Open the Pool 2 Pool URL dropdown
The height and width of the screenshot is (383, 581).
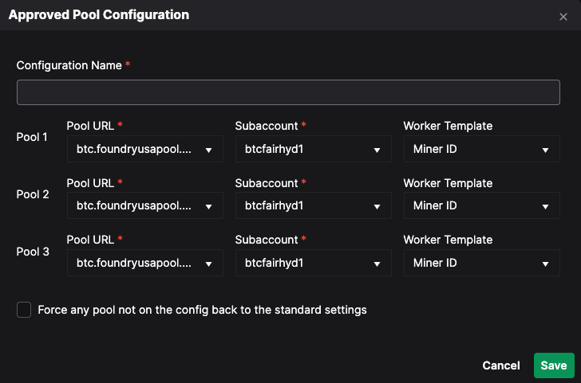[145, 206]
